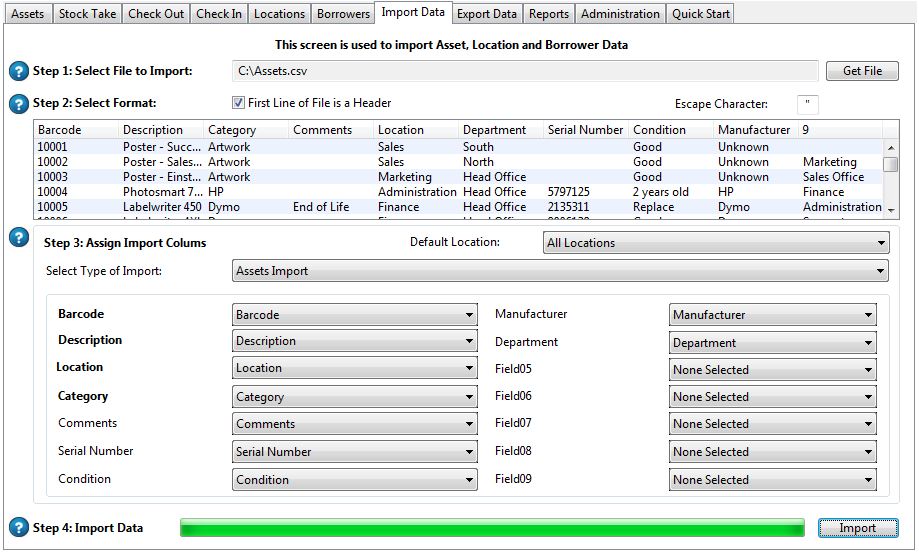
Task: Expand the Serial Number mapping dropdown
Action: click(354, 452)
